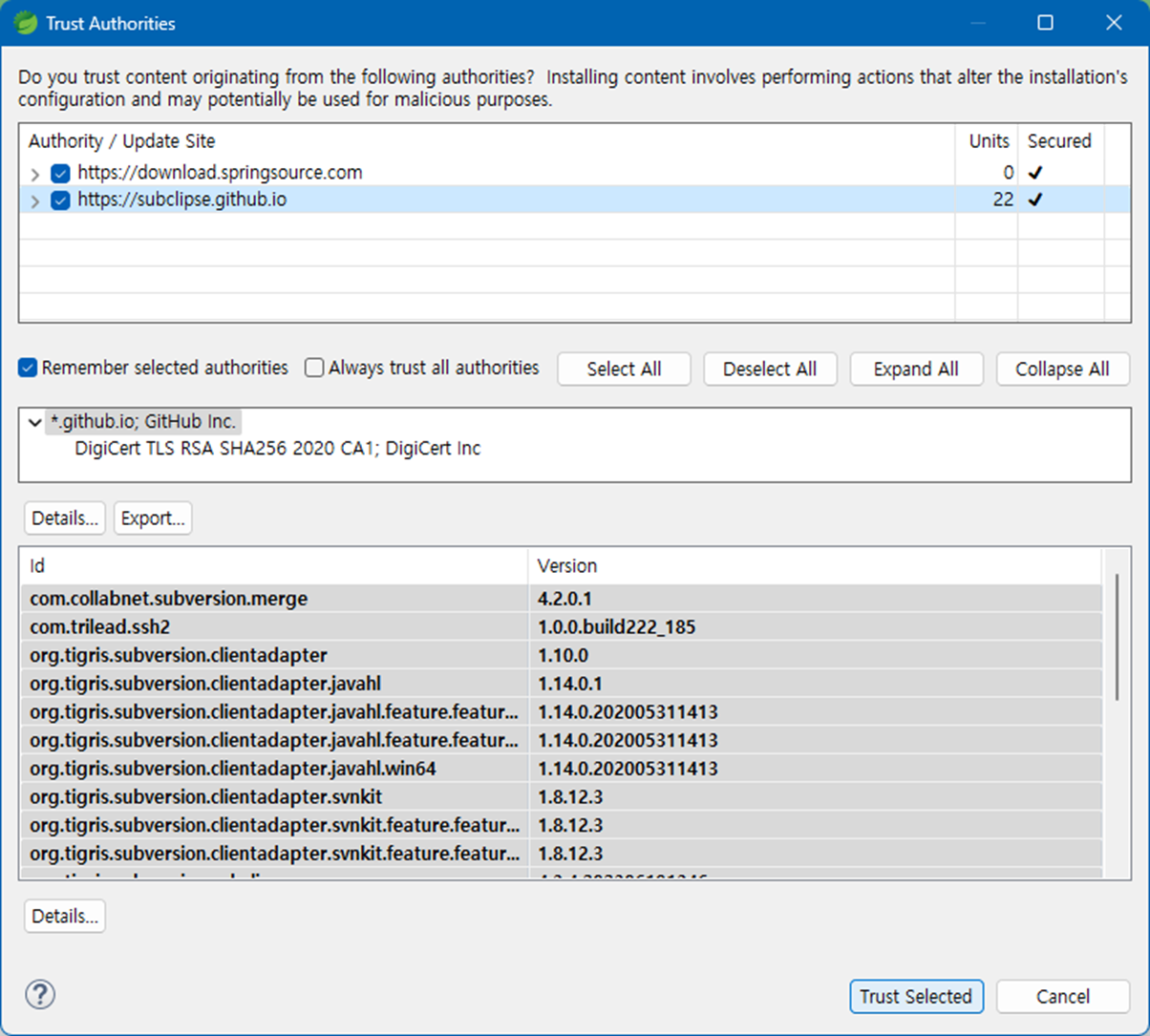Click the Export... button

point(153,518)
